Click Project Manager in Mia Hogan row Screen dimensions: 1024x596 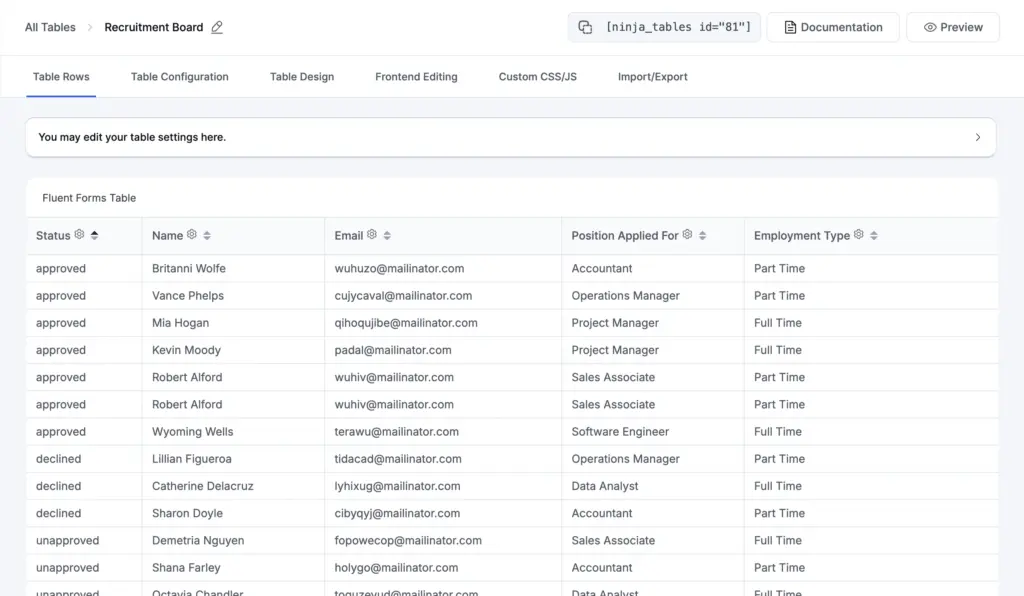pyautogui.click(x=615, y=323)
